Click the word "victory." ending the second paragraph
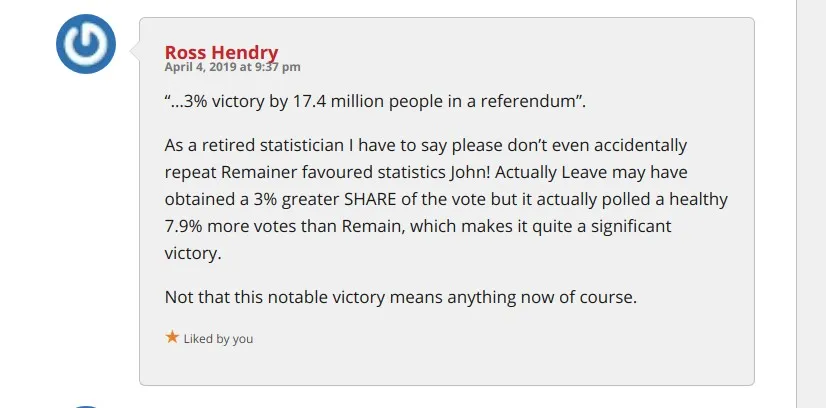 click(x=193, y=254)
